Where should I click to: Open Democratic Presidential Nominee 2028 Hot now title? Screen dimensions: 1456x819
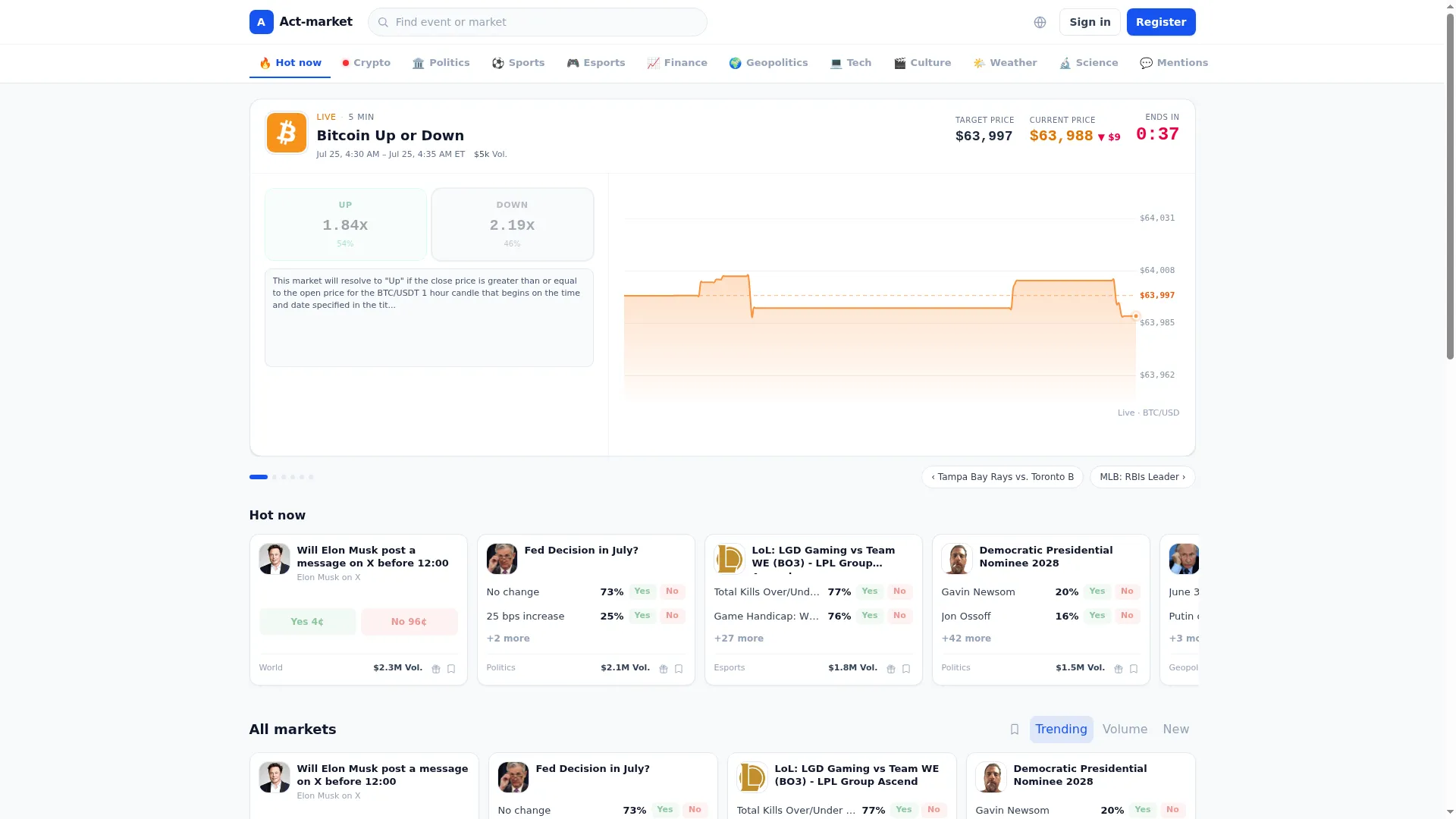point(1046,557)
